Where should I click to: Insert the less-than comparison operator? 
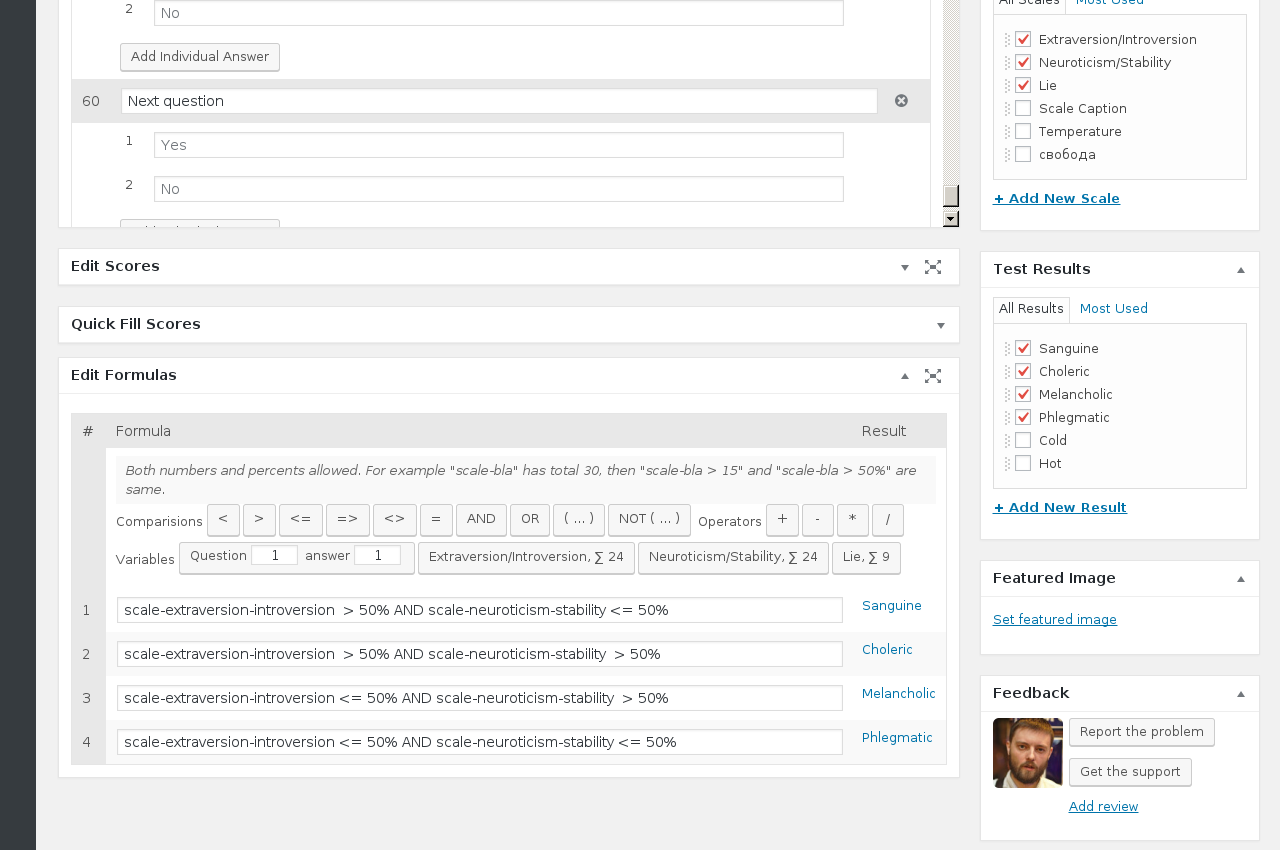tap(223, 520)
